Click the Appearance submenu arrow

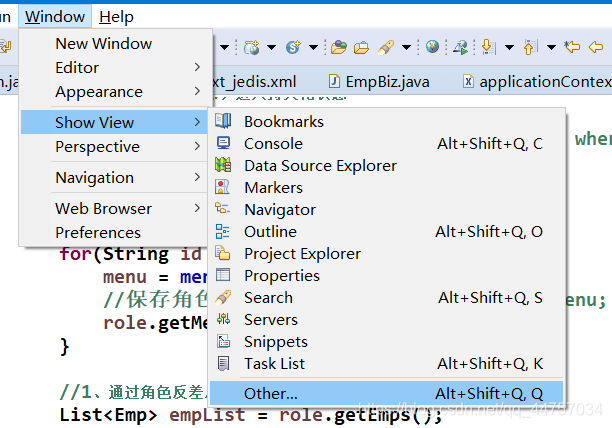tap(197, 91)
